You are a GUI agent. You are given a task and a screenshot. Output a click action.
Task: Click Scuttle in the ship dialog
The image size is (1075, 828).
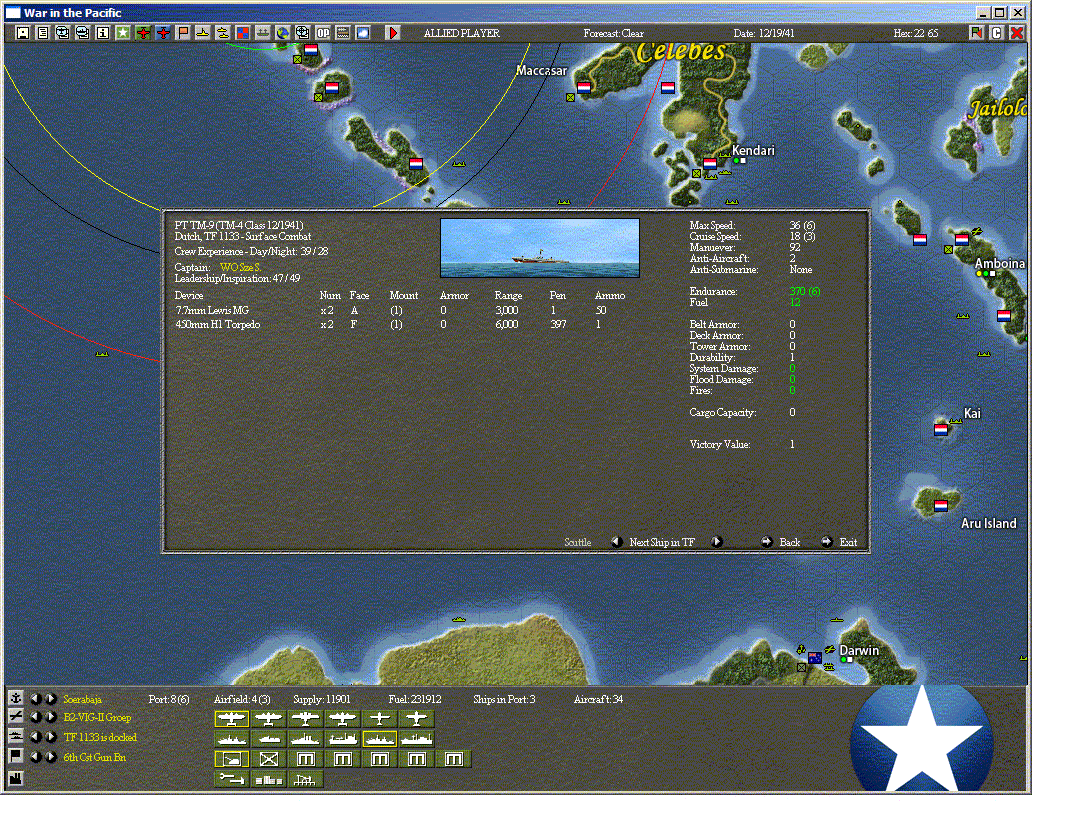pyautogui.click(x=577, y=542)
